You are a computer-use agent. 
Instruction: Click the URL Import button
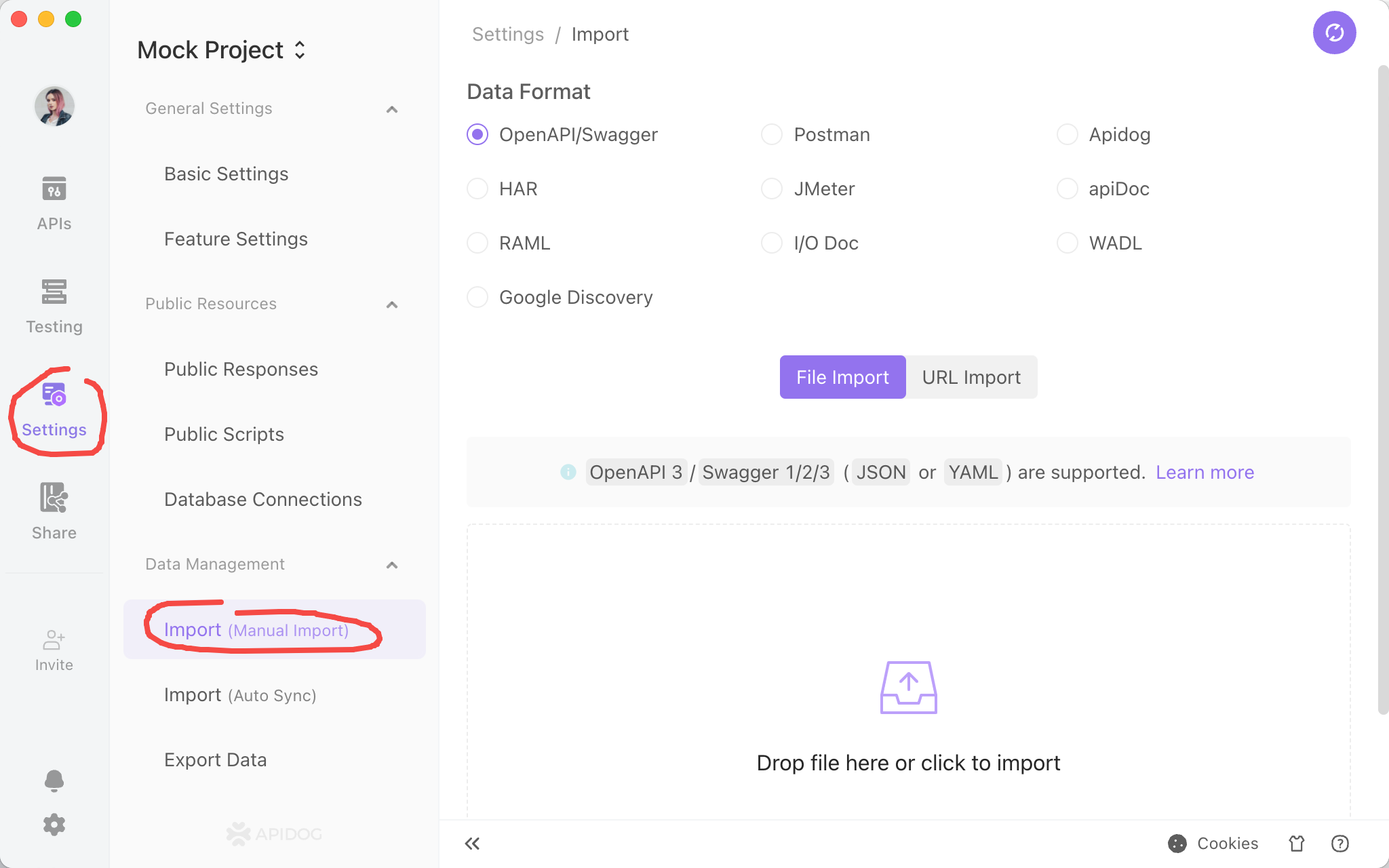coord(971,377)
